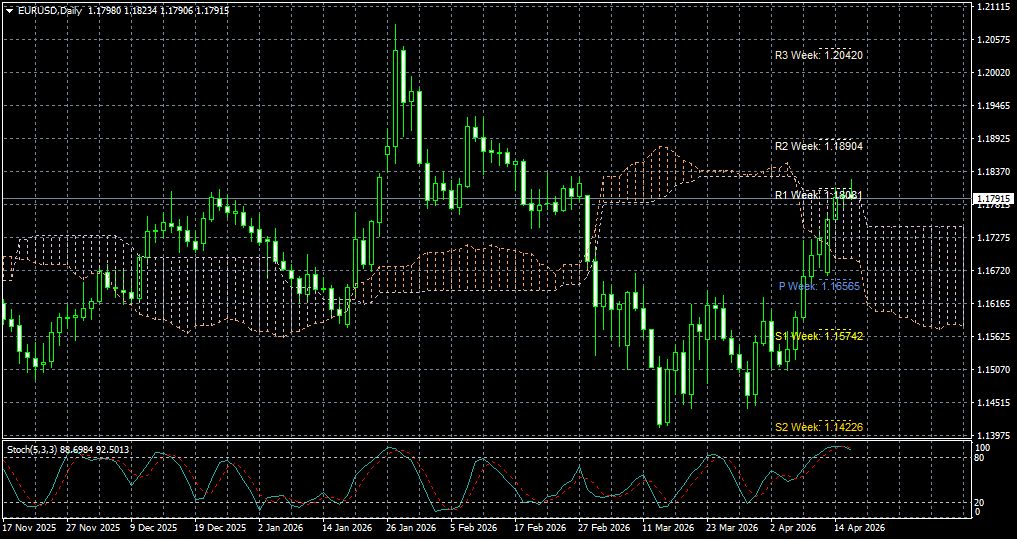This screenshot has width=1017, height=539.
Task: Click price scale value 1.15625
Action: click(x=992, y=337)
